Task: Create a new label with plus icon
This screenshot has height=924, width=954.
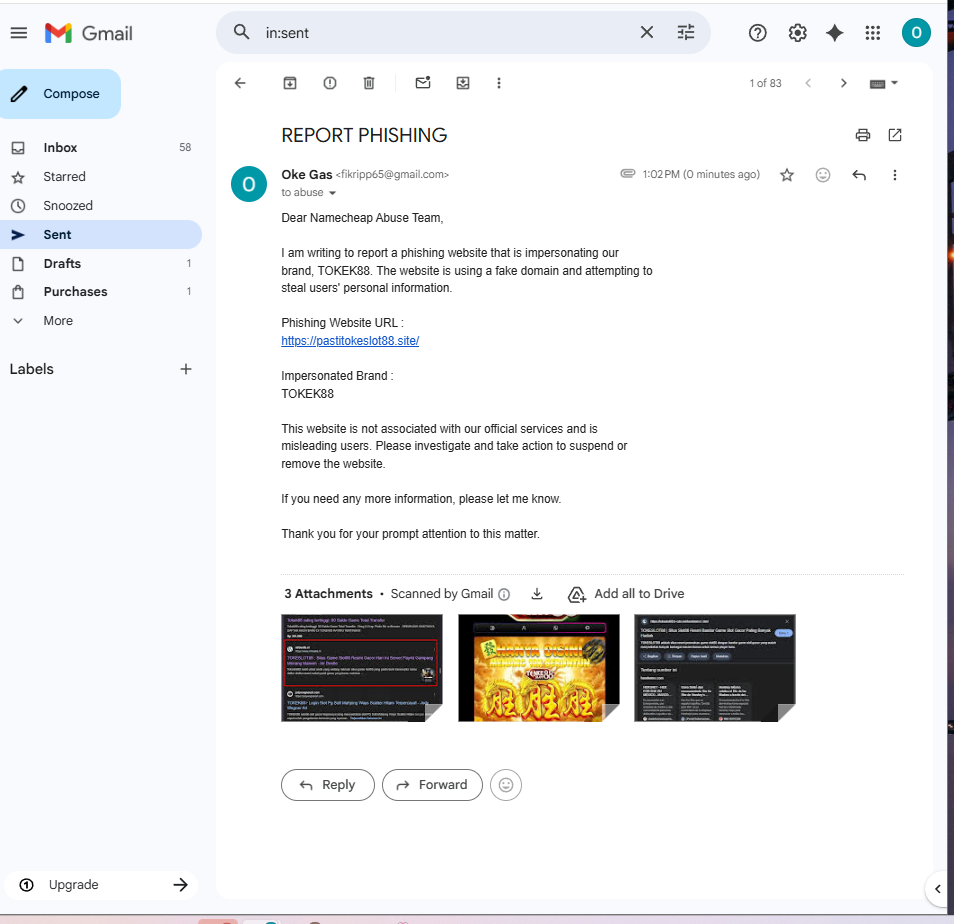Action: pos(186,369)
